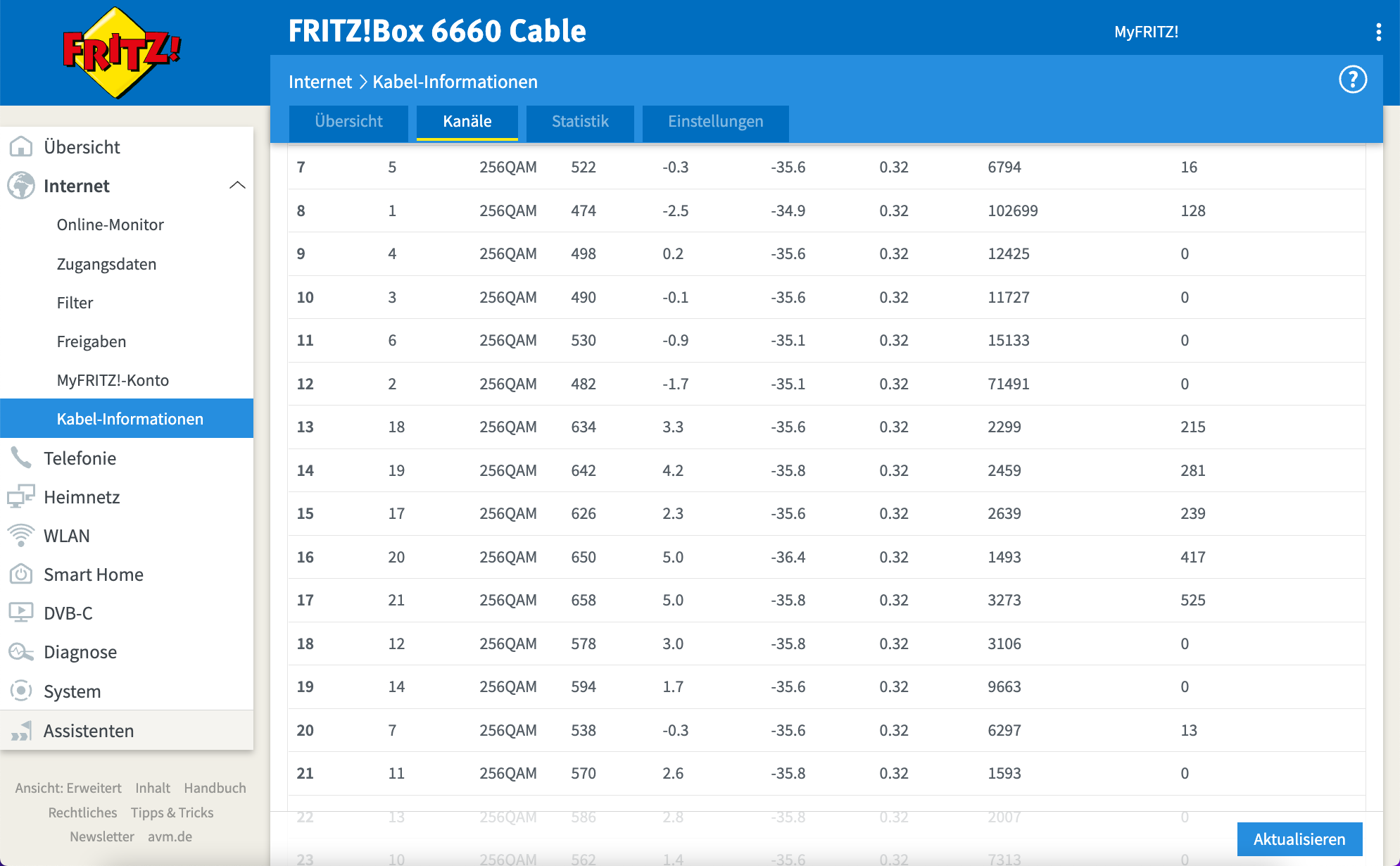This screenshot has height=866, width=1400.
Task: Click the value -36.4 in row 16
Action: tap(788, 557)
